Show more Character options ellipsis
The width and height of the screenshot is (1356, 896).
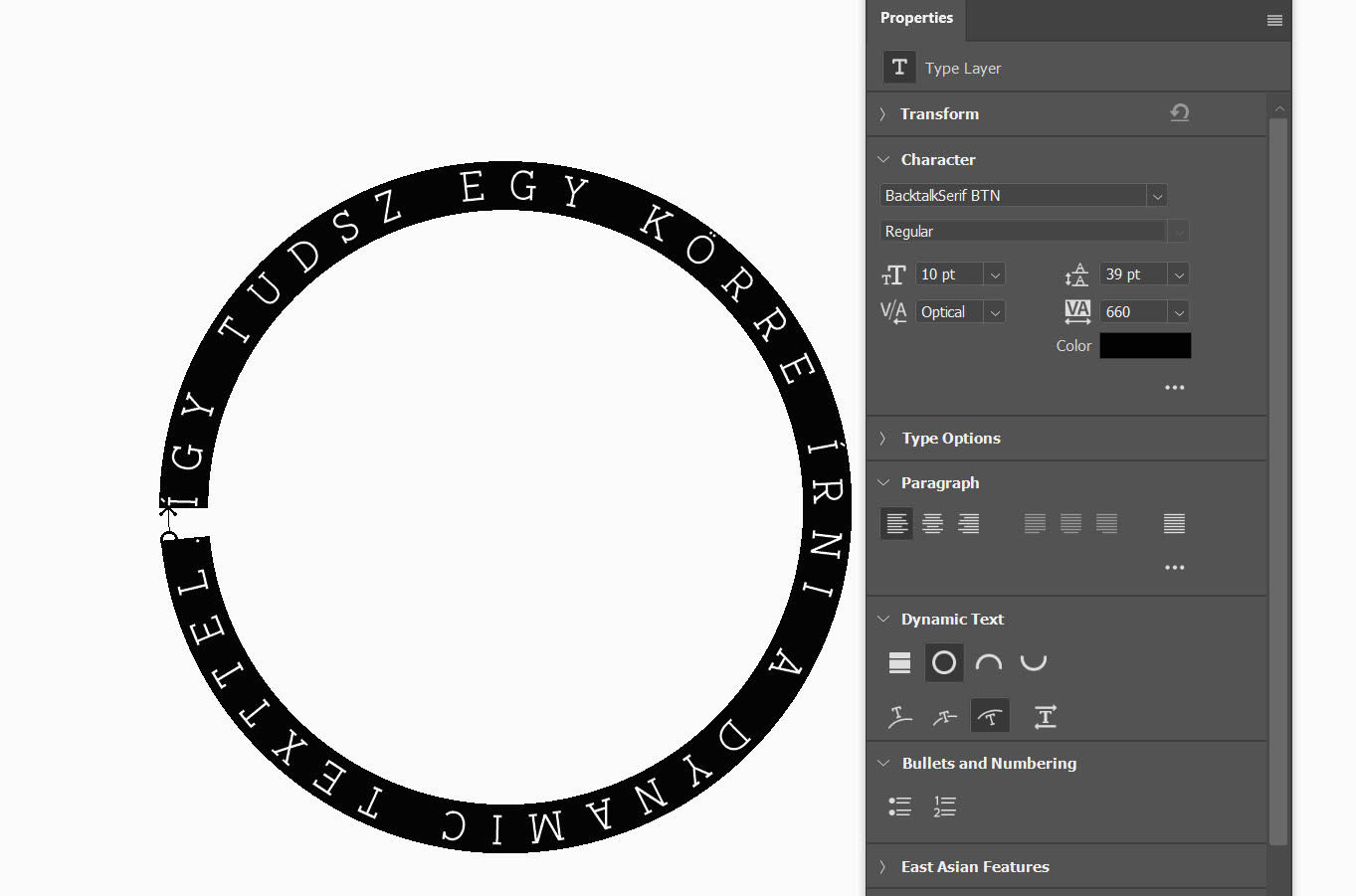(1174, 387)
